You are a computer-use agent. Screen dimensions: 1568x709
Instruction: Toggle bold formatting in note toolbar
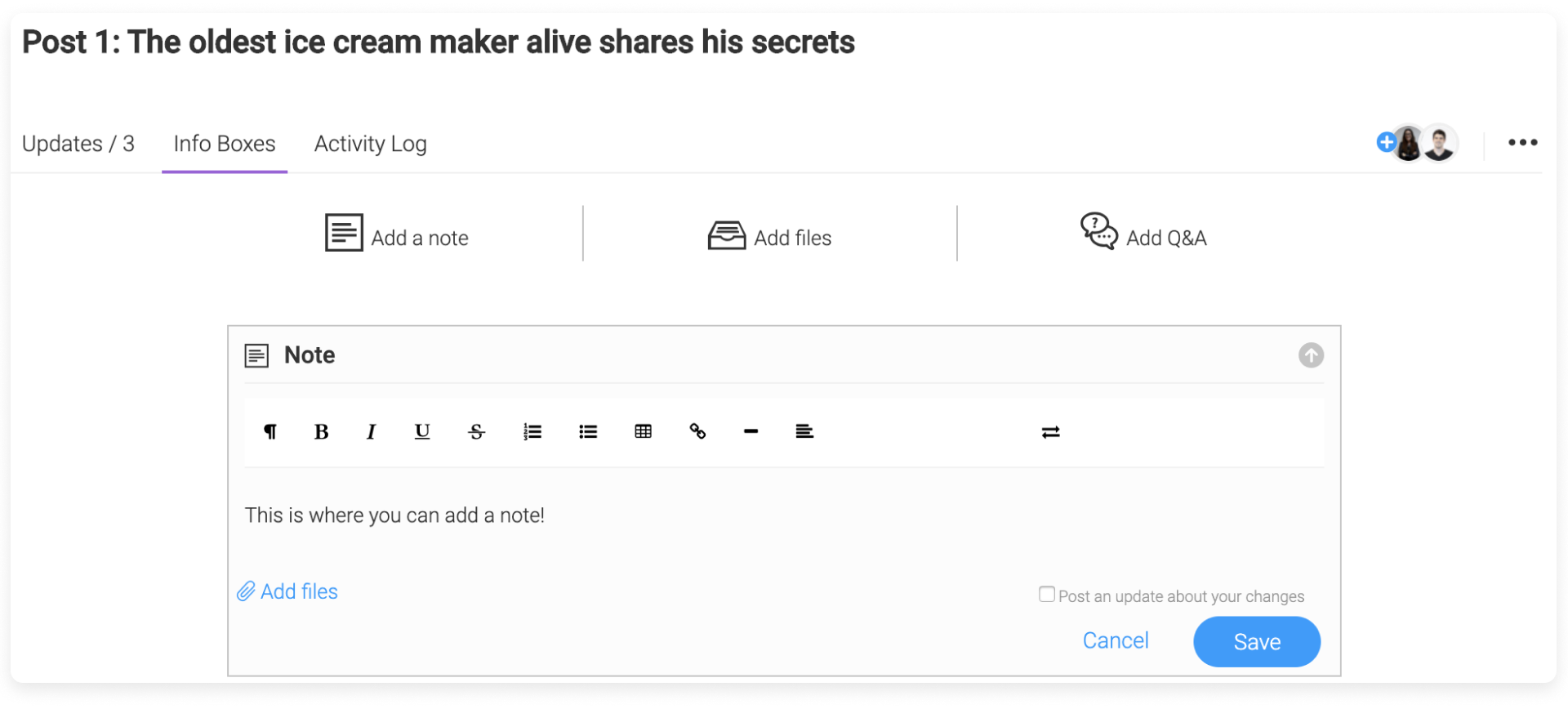(x=321, y=432)
